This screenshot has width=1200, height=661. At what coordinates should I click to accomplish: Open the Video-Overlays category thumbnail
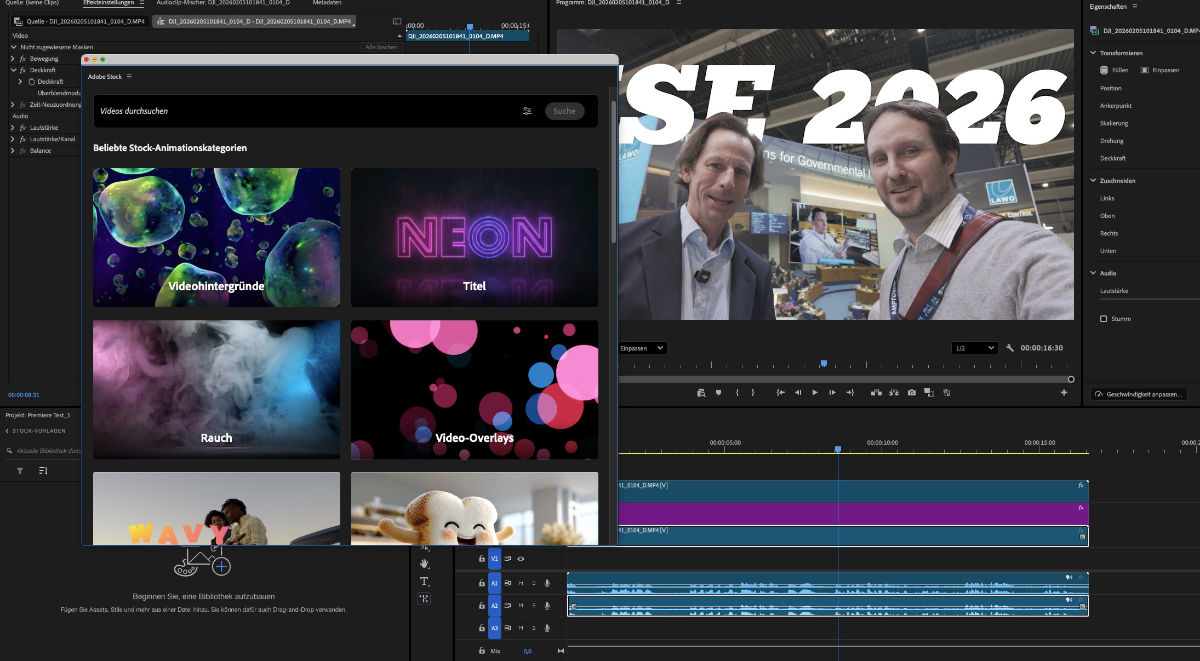[475, 390]
